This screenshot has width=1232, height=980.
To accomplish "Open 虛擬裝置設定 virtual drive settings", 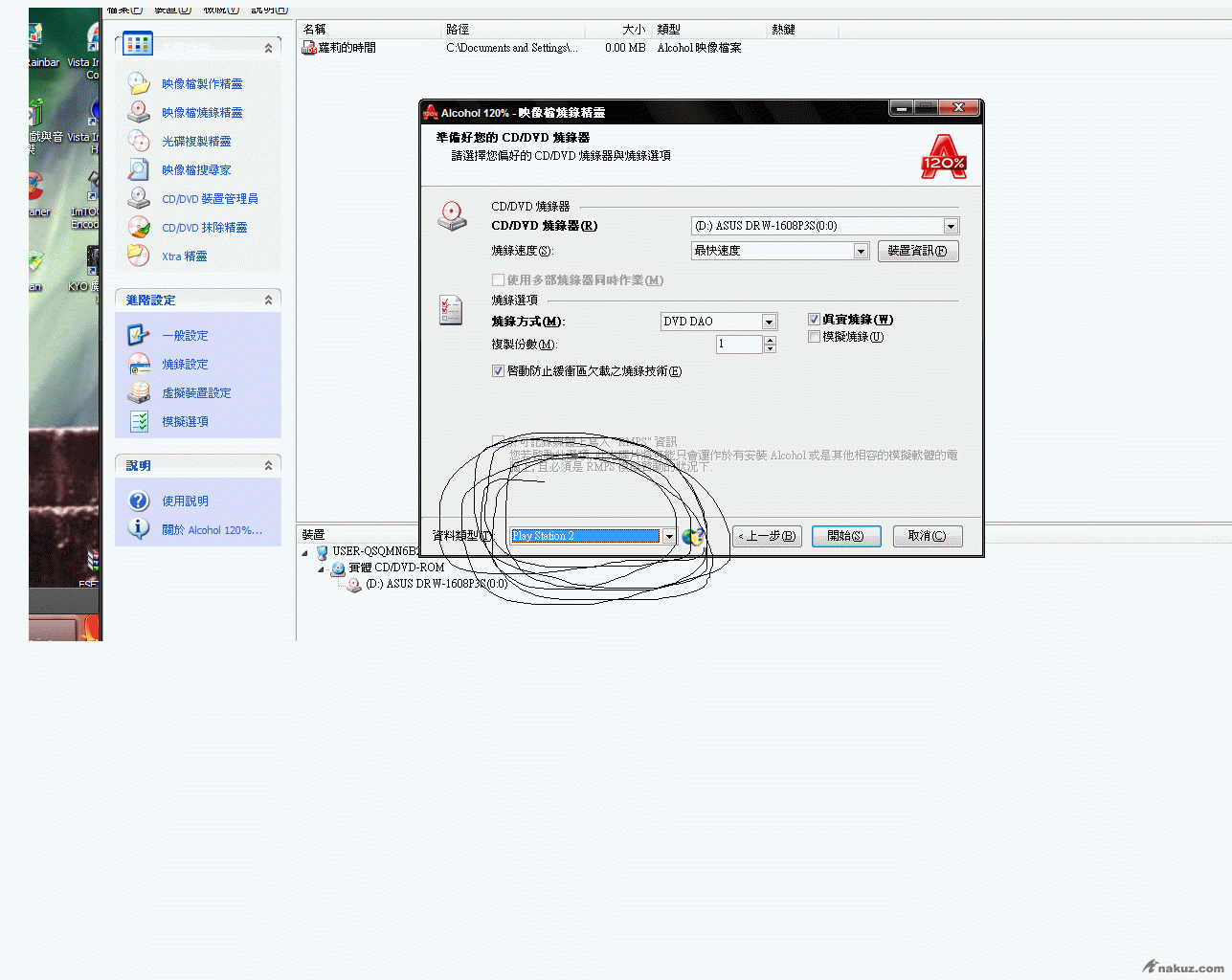I will tap(196, 393).
